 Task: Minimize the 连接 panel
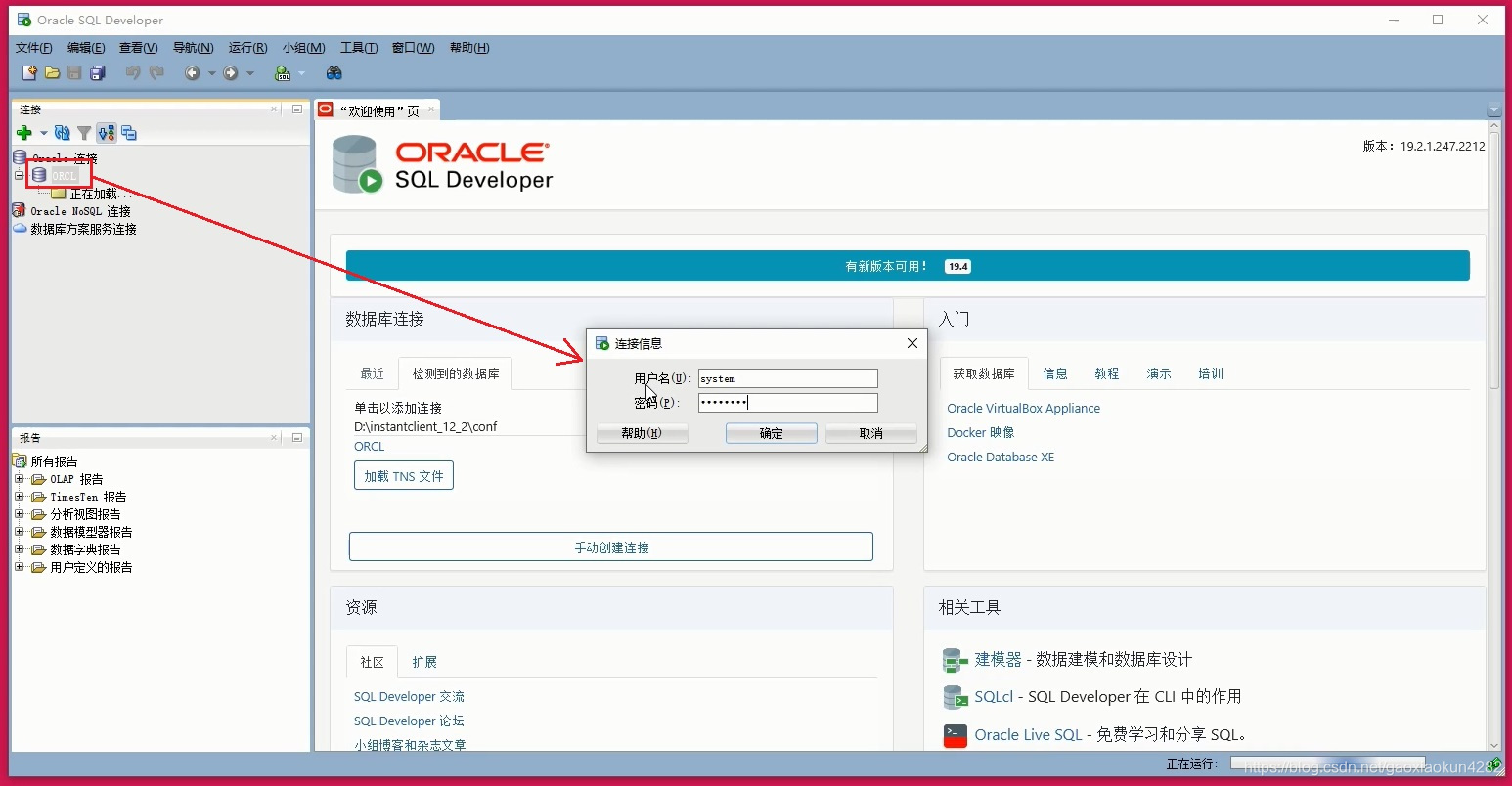(x=296, y=109)
